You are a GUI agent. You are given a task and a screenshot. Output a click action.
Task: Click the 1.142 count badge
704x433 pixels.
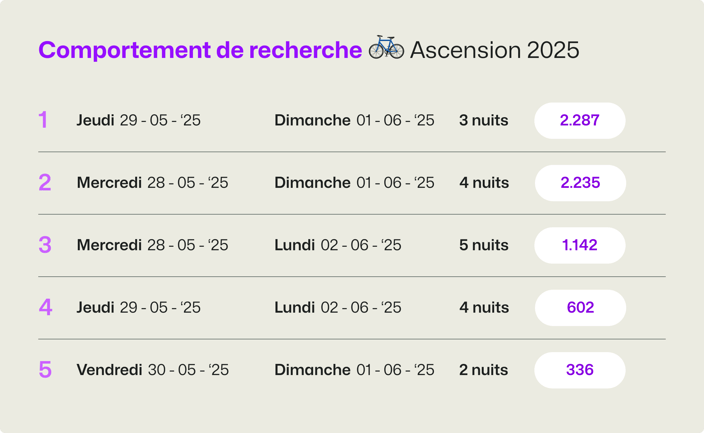[580, 245]
